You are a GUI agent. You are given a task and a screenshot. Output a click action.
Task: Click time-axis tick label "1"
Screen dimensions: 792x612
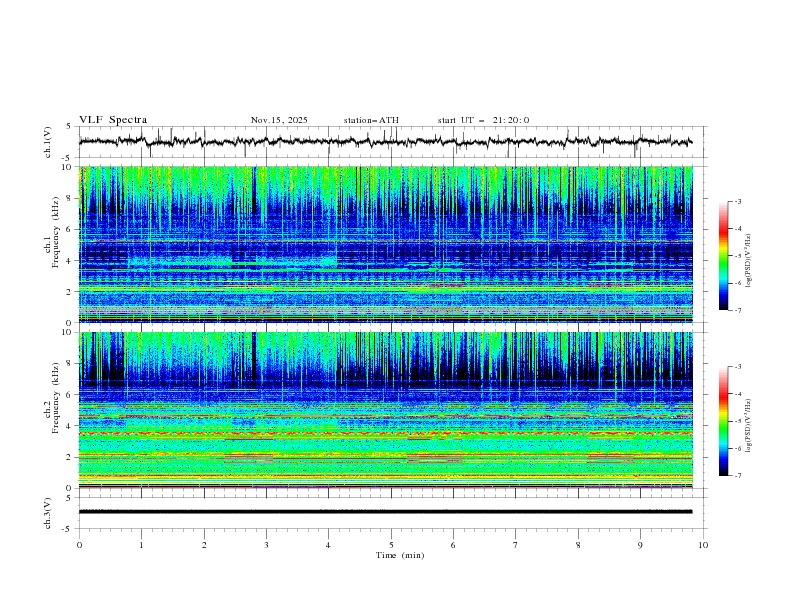click(141, 545)
